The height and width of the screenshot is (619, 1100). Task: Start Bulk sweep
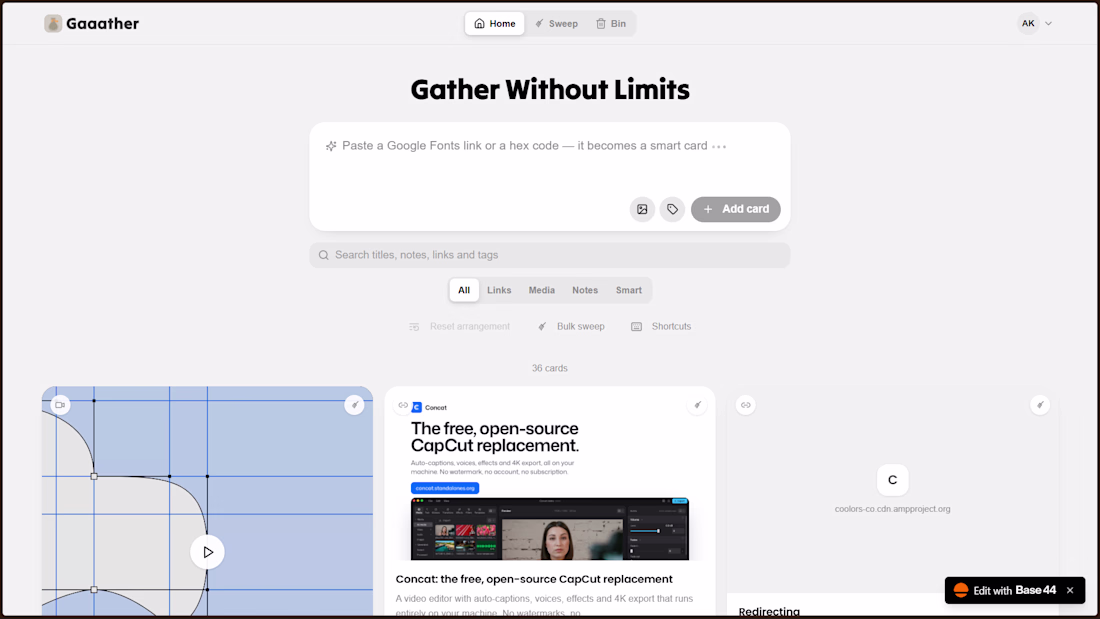(x=571, y=326)
